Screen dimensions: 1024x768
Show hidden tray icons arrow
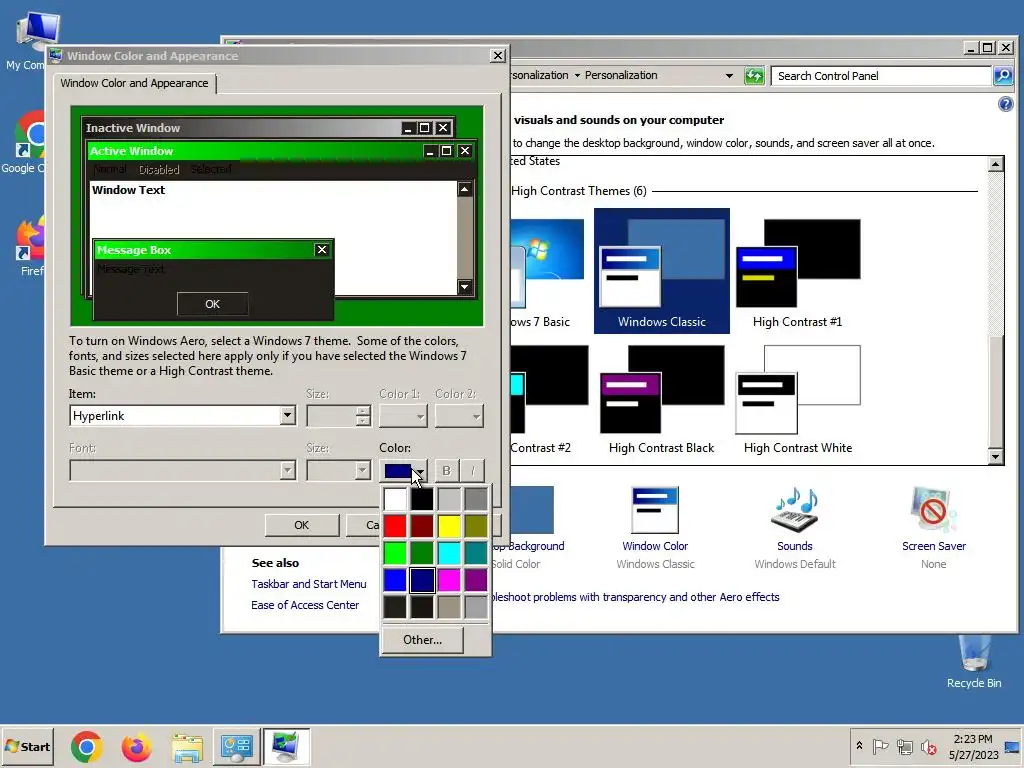[859, 746]
